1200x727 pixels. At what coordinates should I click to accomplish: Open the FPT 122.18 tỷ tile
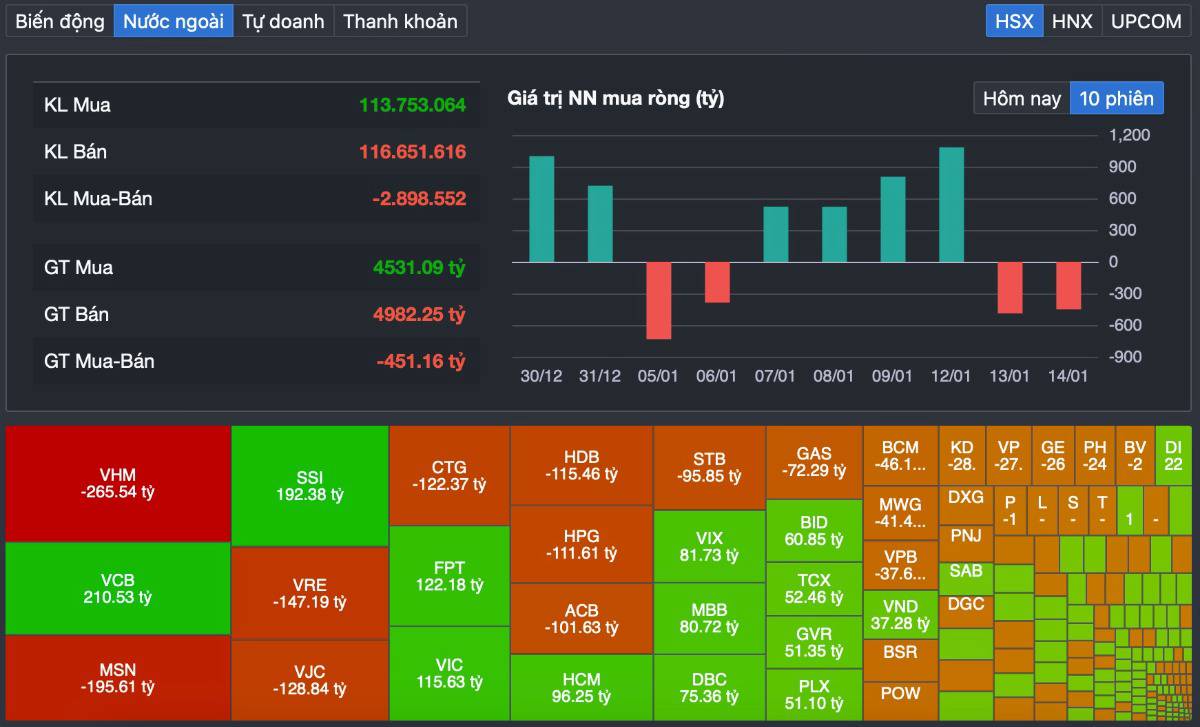(449, 576)
